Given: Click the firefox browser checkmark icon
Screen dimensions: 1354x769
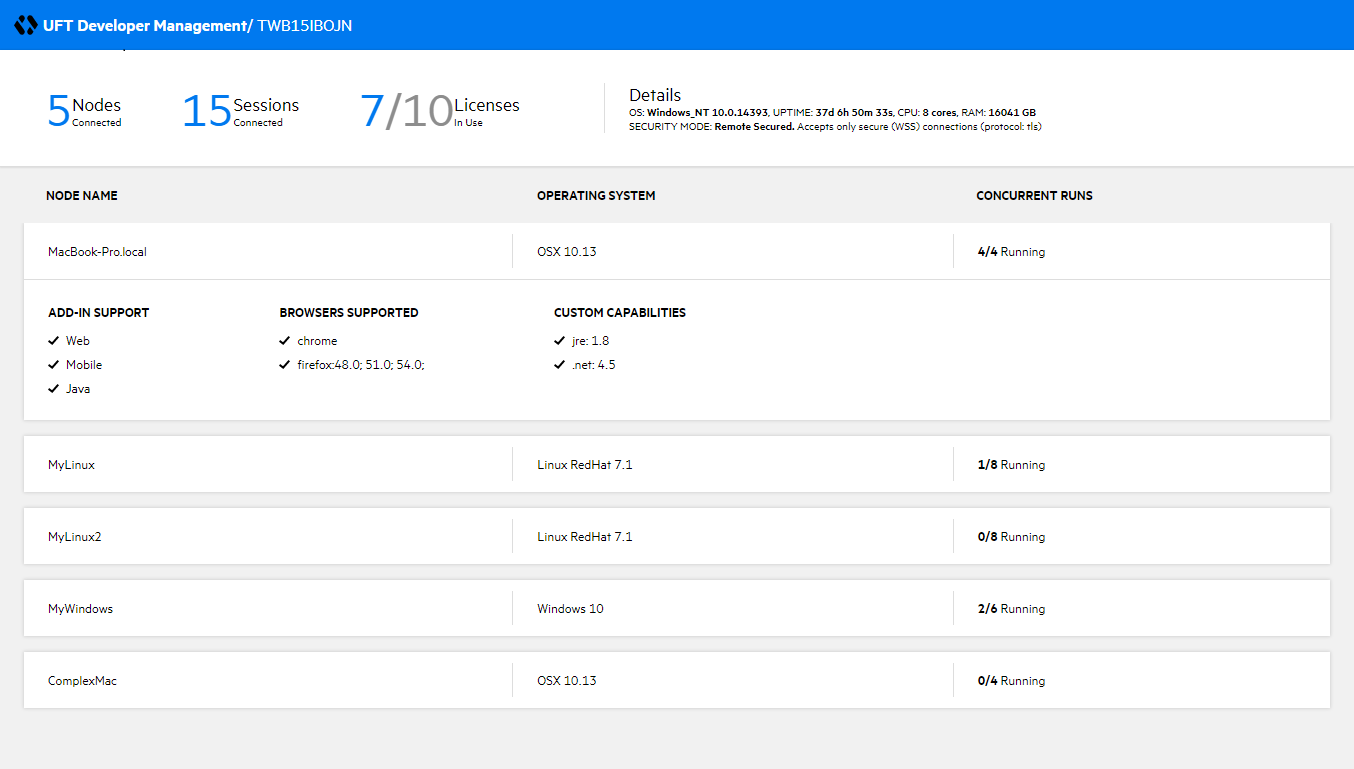Looking at the screenshot, I should click(285, 365).
